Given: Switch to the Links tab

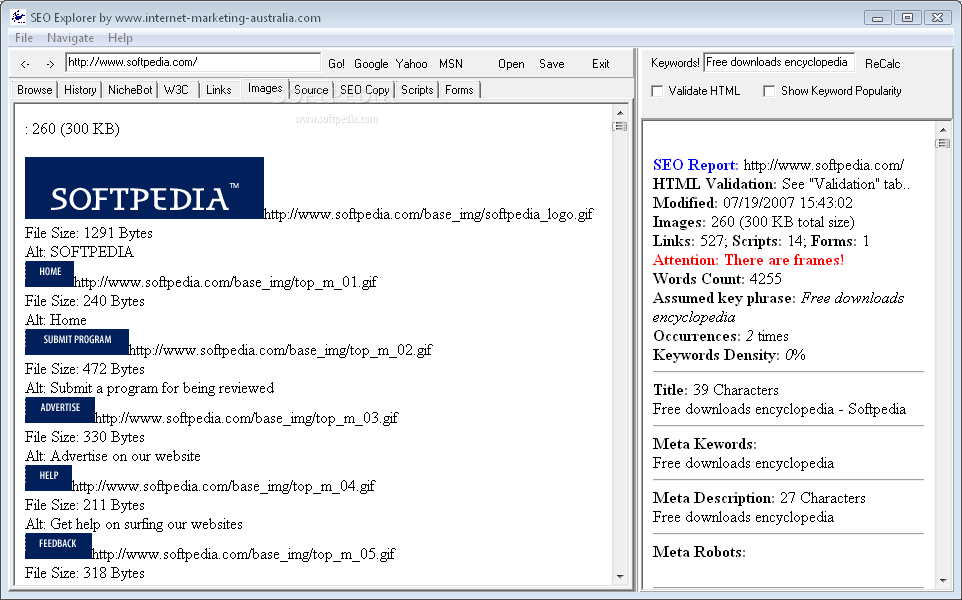Looking at the screenshot, I should 219,90.
